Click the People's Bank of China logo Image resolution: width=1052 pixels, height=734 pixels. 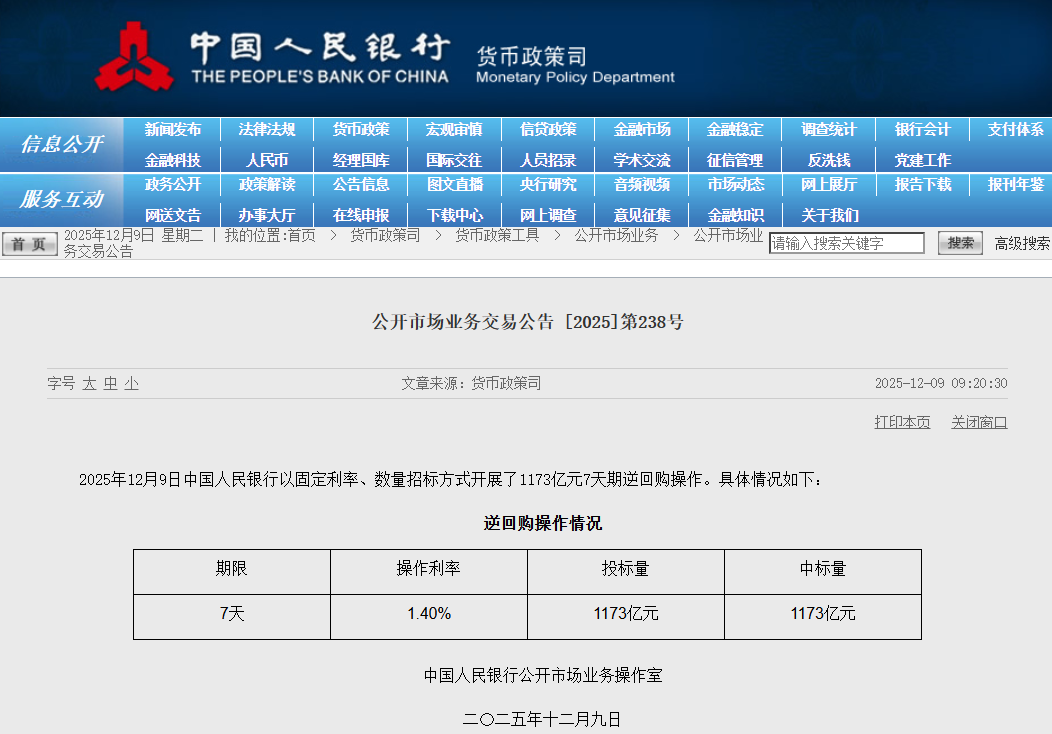(x=133, y=57)
